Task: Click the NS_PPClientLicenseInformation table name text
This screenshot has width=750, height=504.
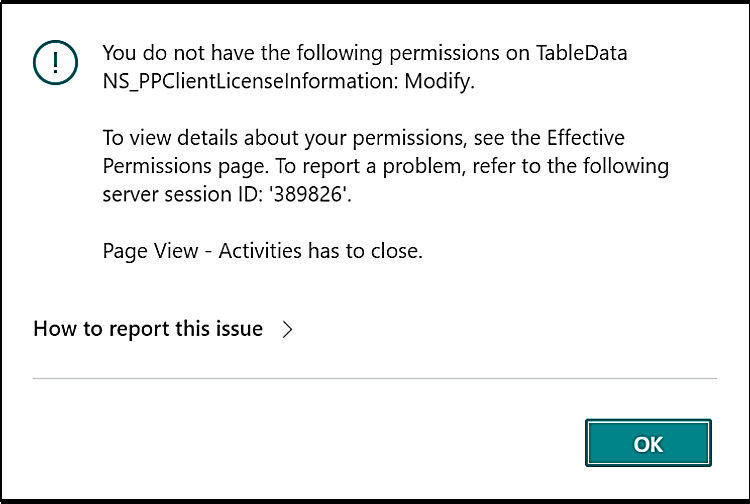Action: pyautogui.click(x=250, y=81)
